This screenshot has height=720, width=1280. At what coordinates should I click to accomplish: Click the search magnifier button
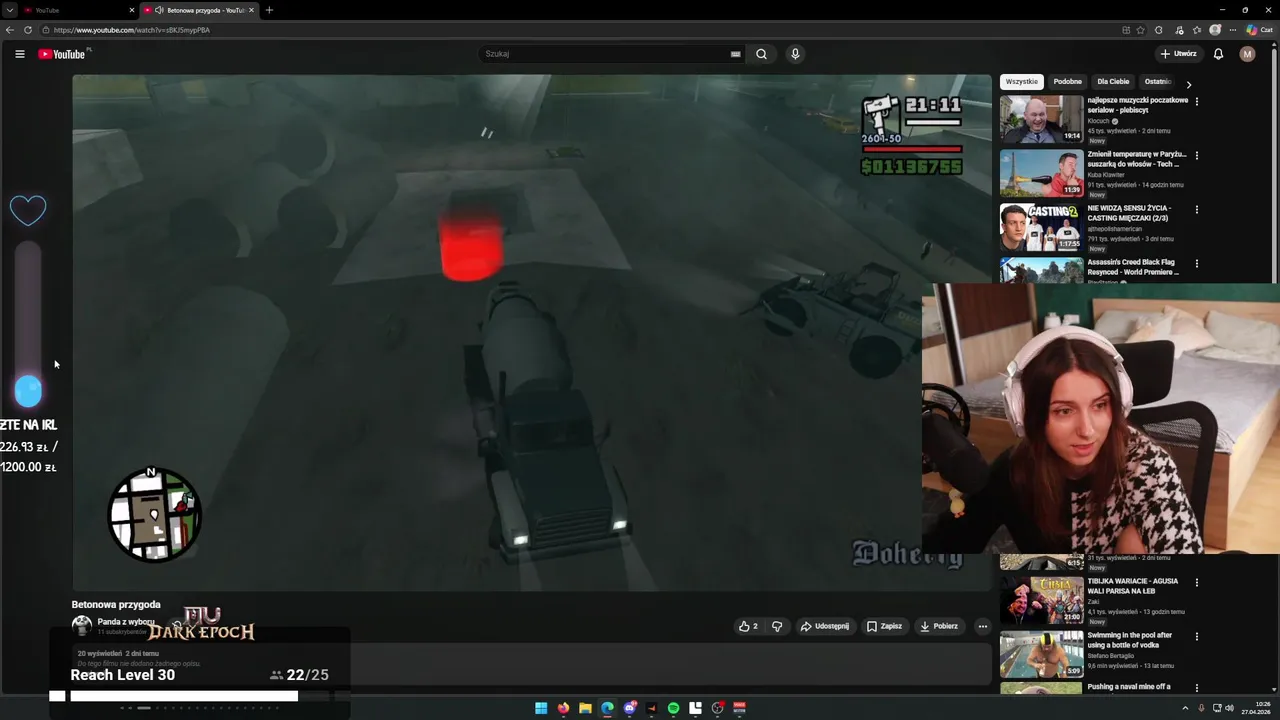[761, 54]
